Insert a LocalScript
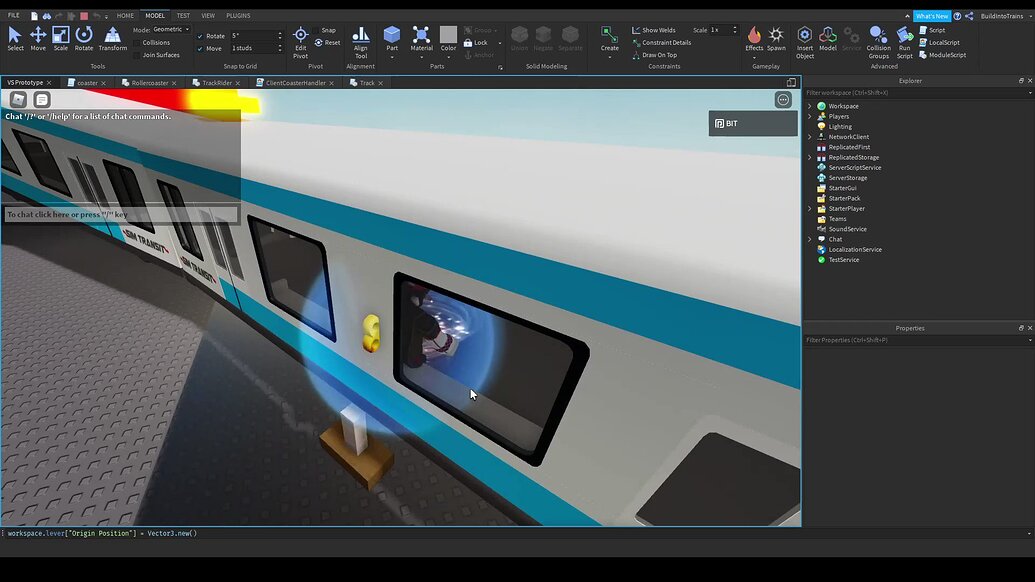Screen dimensions: 1035x582 939,42
